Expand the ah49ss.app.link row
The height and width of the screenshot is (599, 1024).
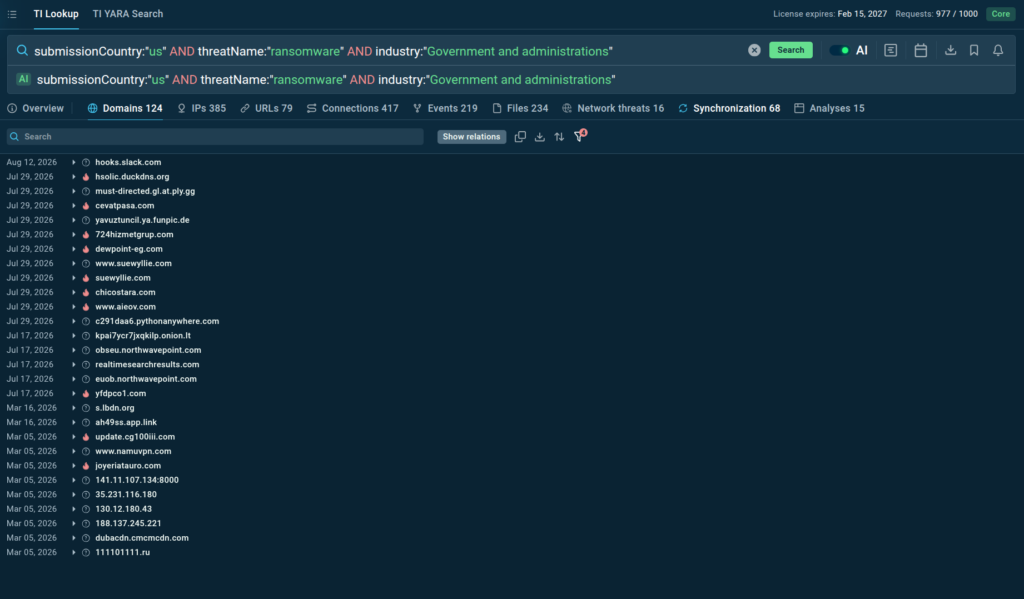tap(73, 422)
